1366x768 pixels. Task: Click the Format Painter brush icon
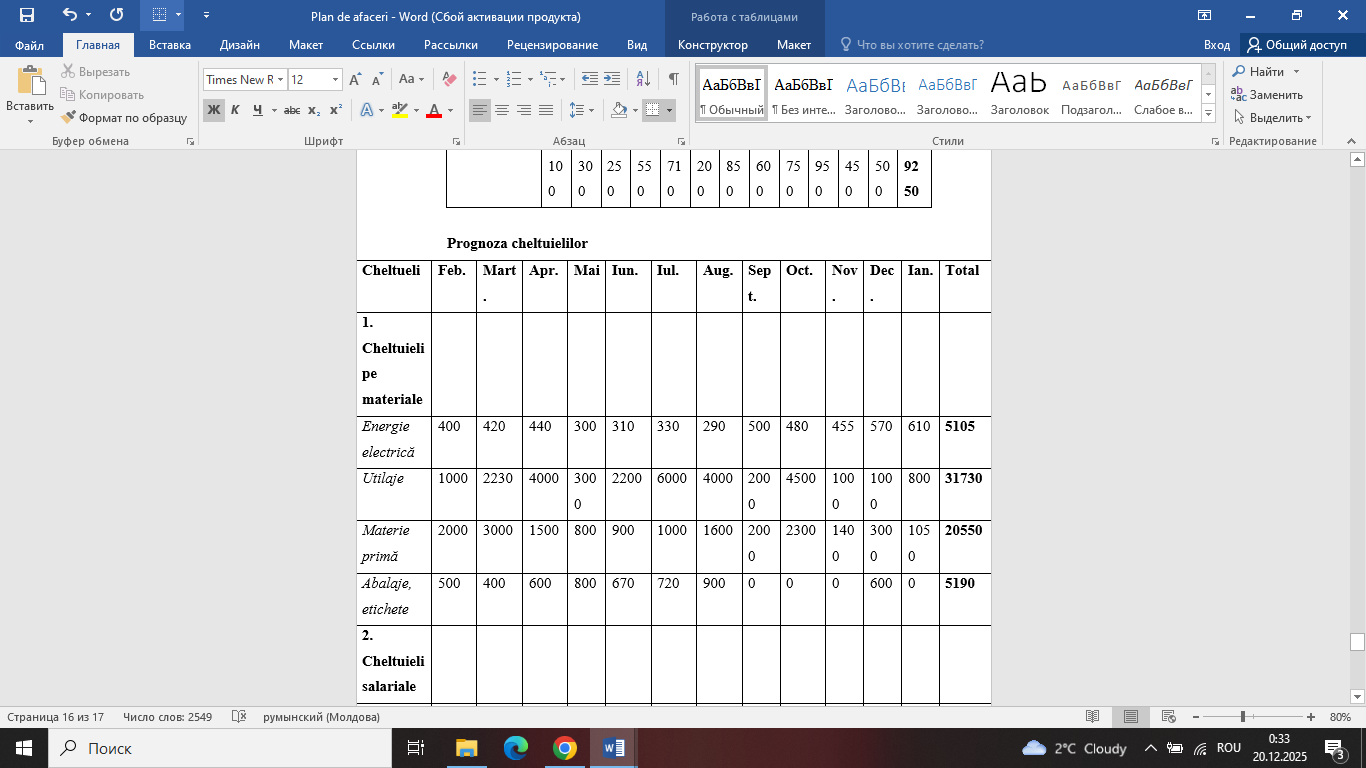coord(68,118)
